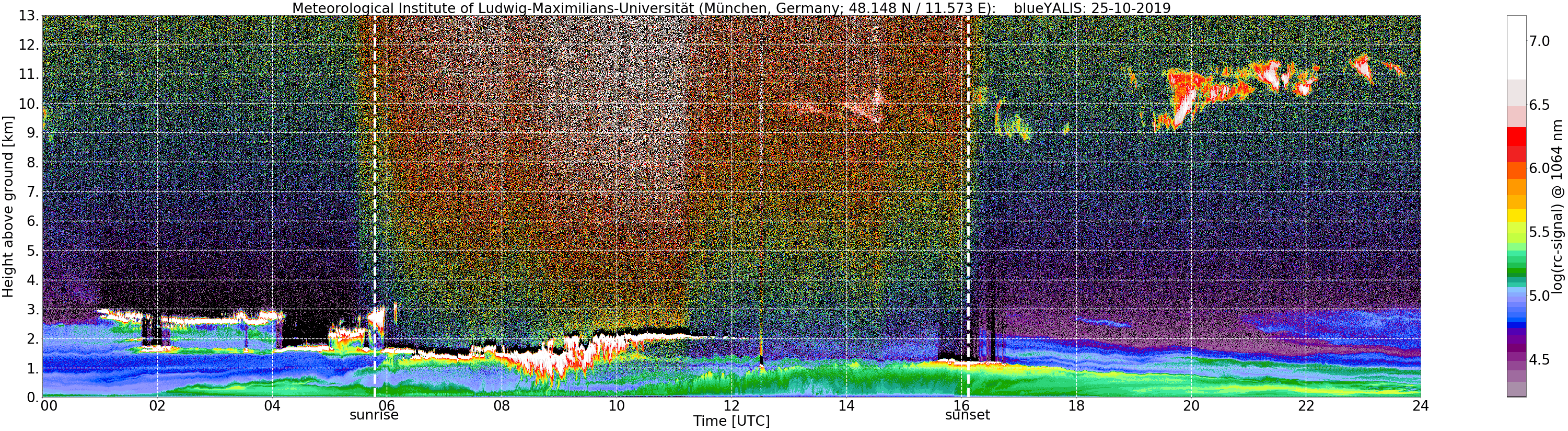
Task: Click the 'sunset' label under the time axis
Action: coord(967,415)
